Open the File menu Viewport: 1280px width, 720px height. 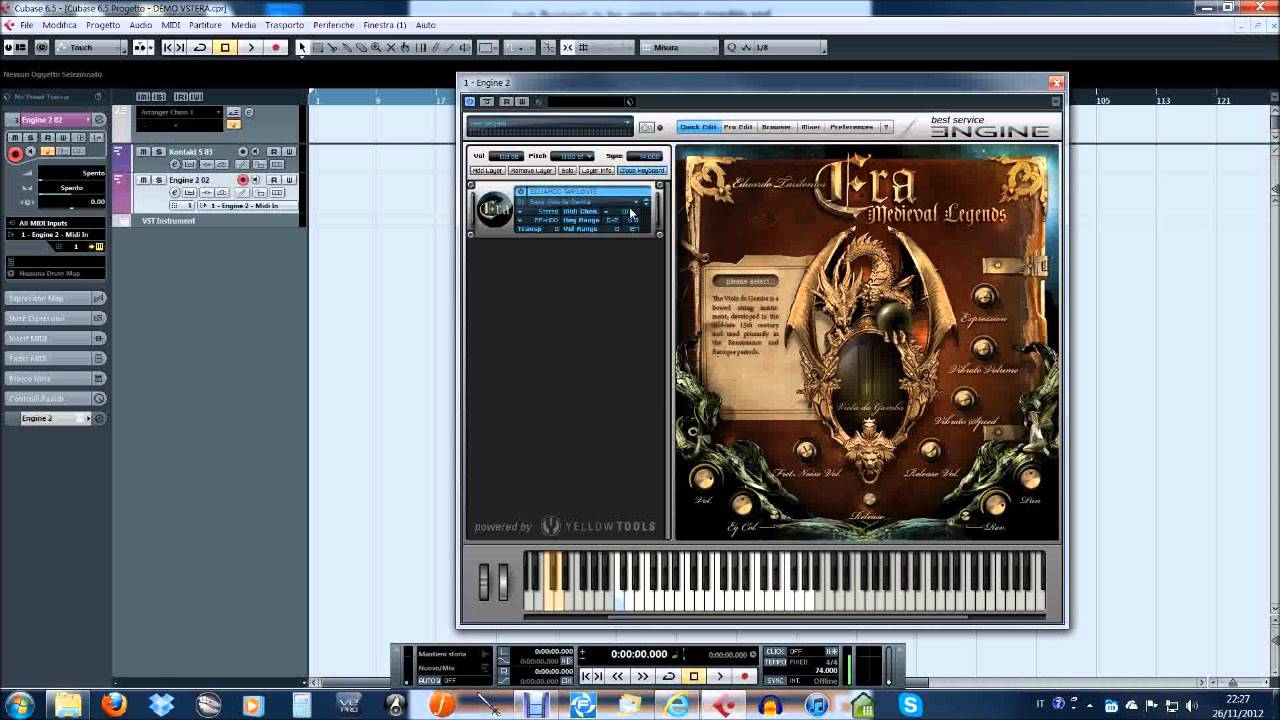coord(26,25)
